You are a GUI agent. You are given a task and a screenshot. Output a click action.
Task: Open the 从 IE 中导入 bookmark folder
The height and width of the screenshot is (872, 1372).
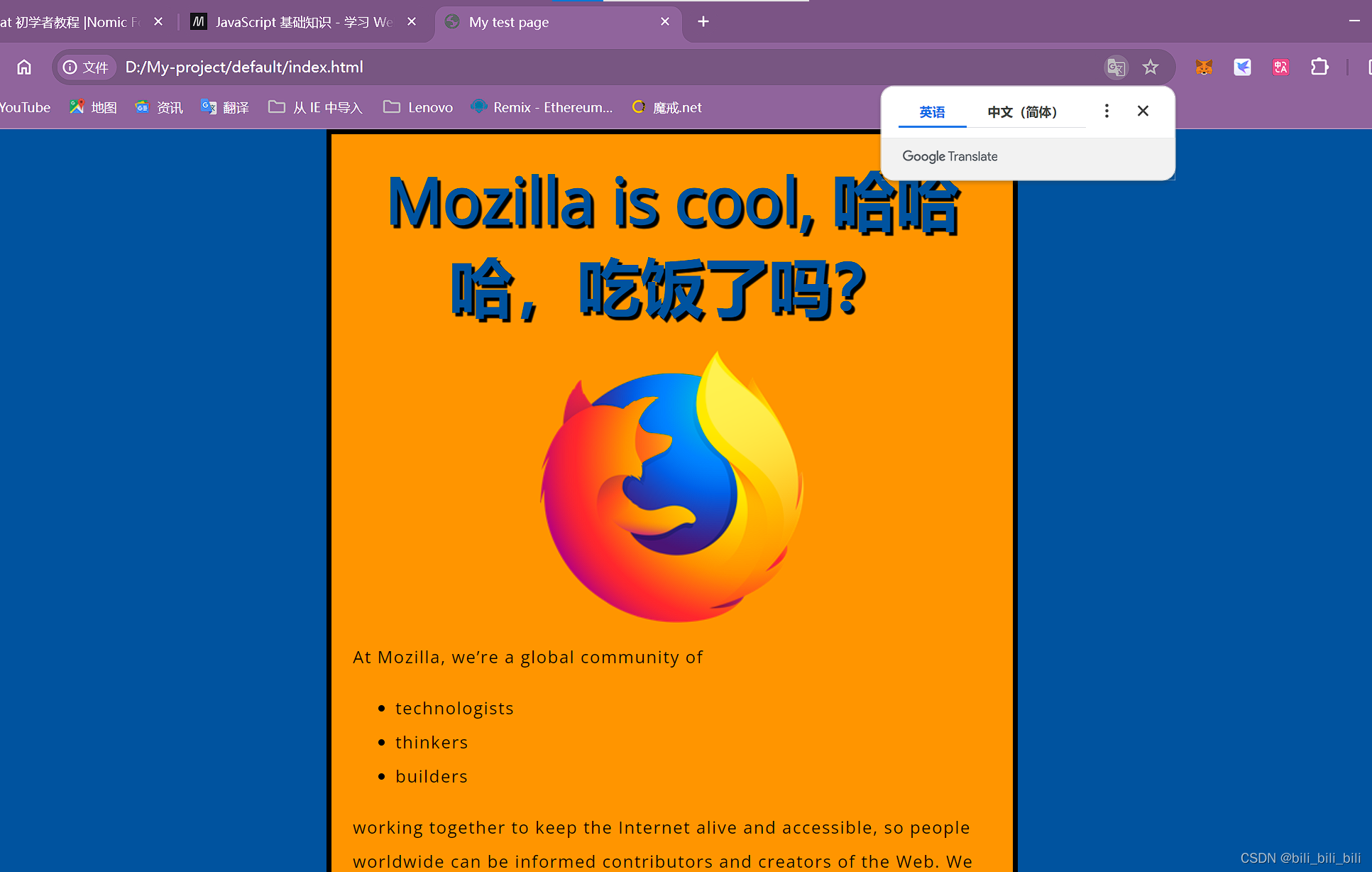[316, 107]
